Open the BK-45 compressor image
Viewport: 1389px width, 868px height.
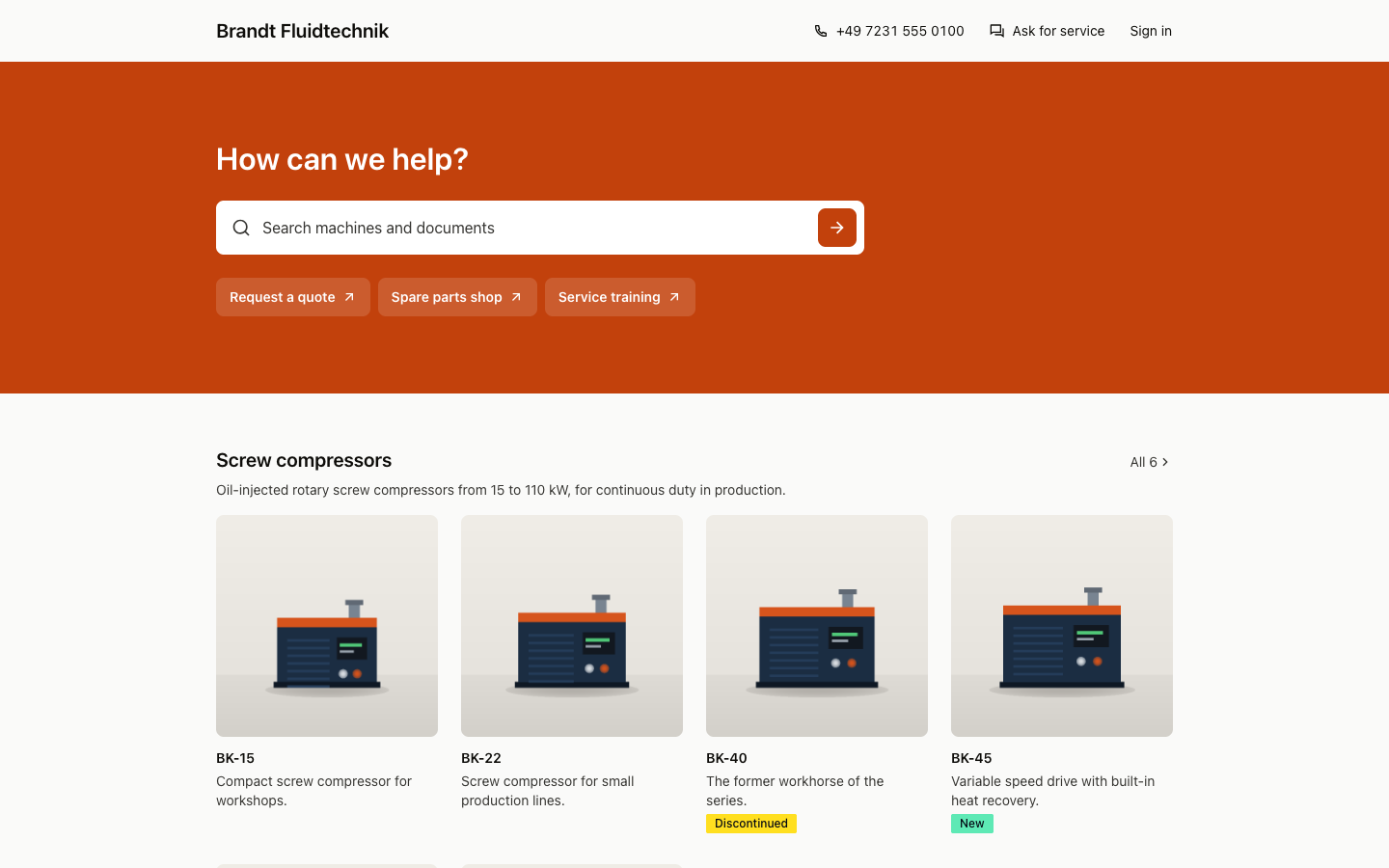tap(1062, 626)
